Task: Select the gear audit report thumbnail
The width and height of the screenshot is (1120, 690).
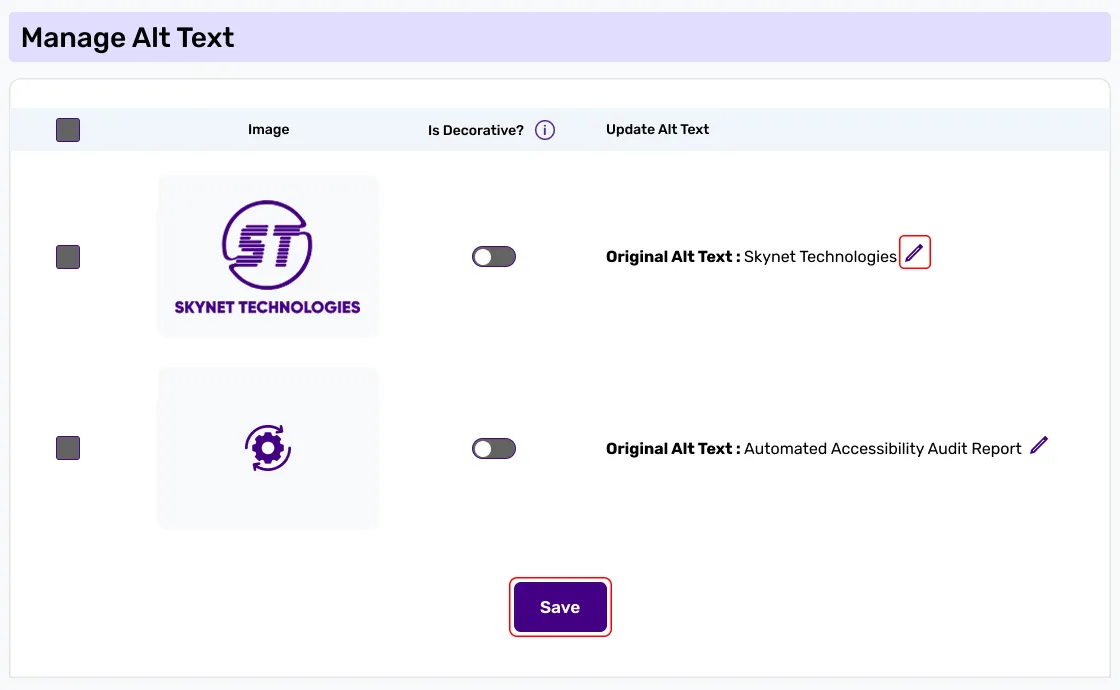Action: (268, 448)
